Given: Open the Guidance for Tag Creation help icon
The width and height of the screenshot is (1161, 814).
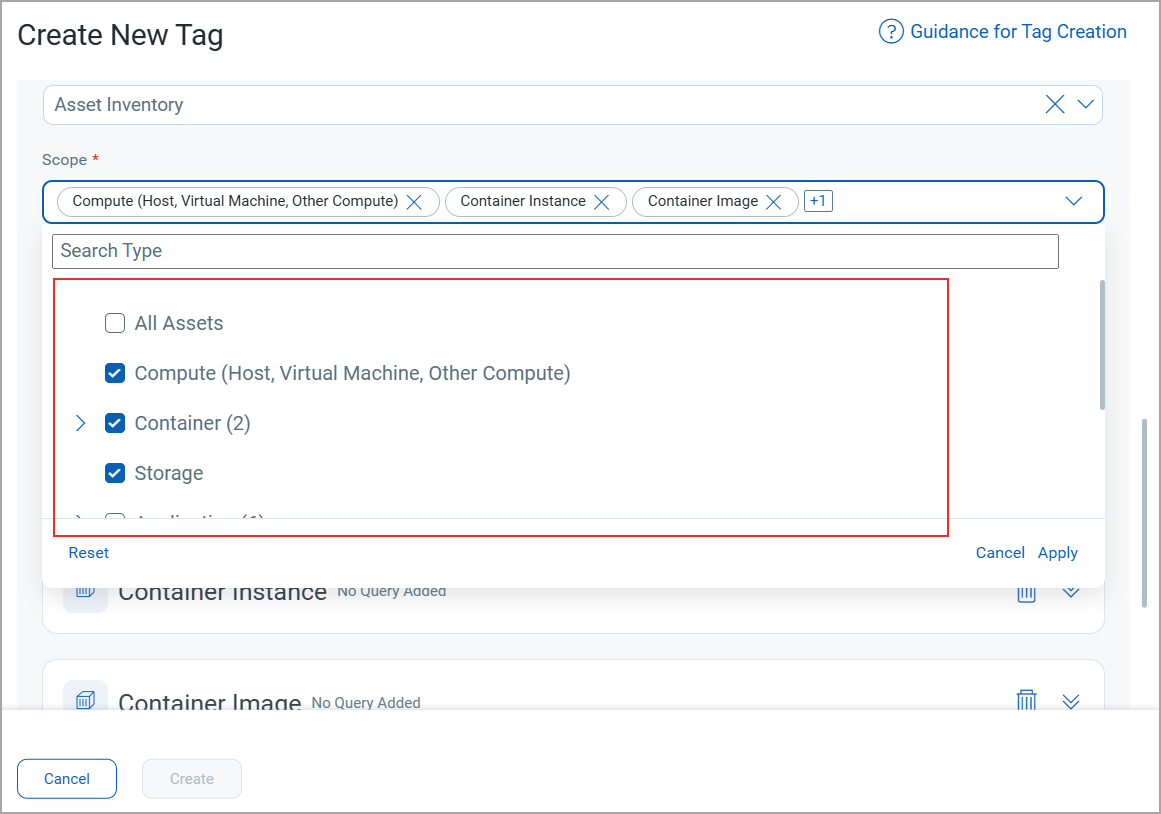Looking at the screenshot, I should click(x=891, y=32).
